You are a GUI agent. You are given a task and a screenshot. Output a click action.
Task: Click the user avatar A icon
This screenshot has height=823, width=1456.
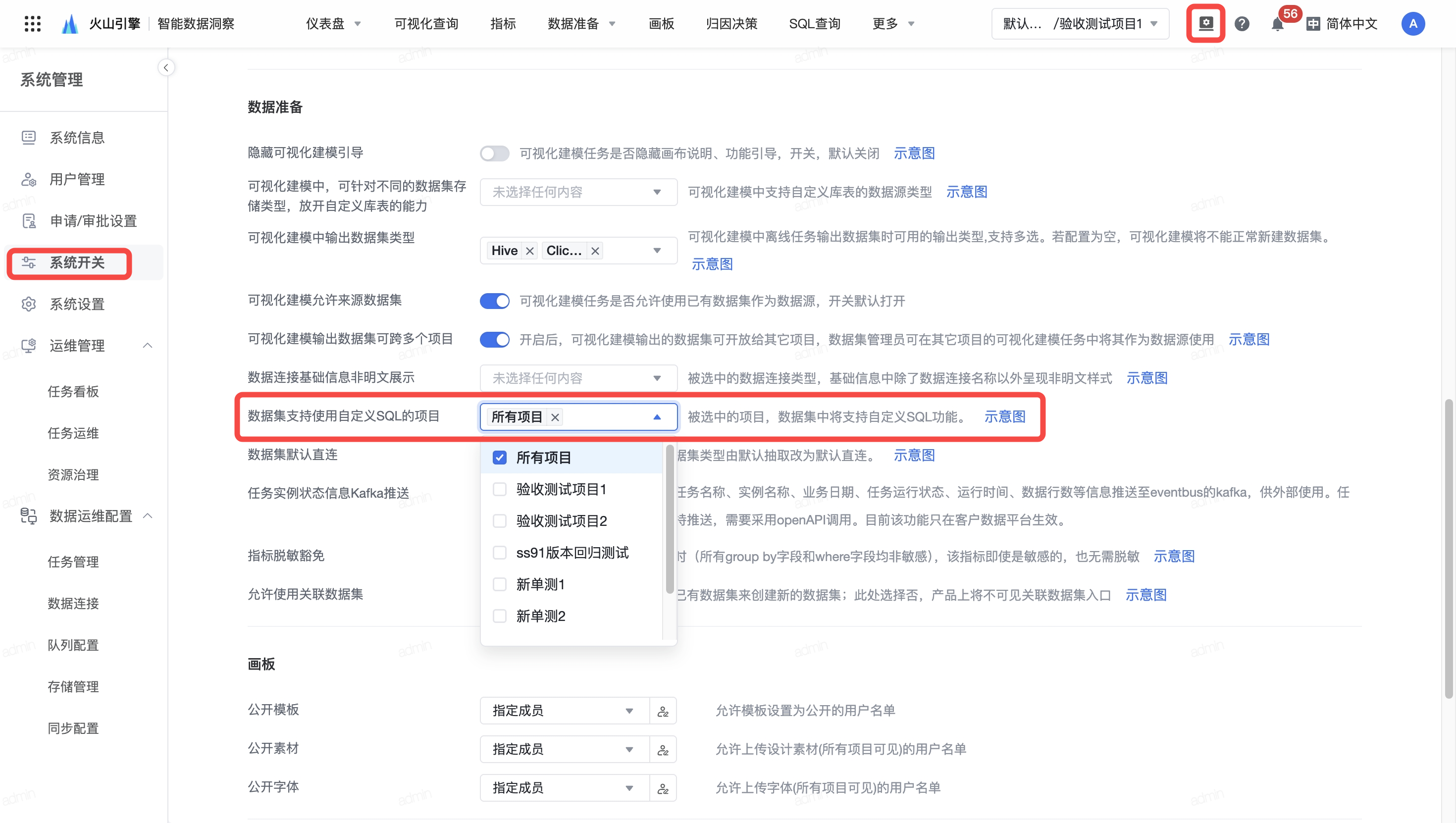point(1413,23)
